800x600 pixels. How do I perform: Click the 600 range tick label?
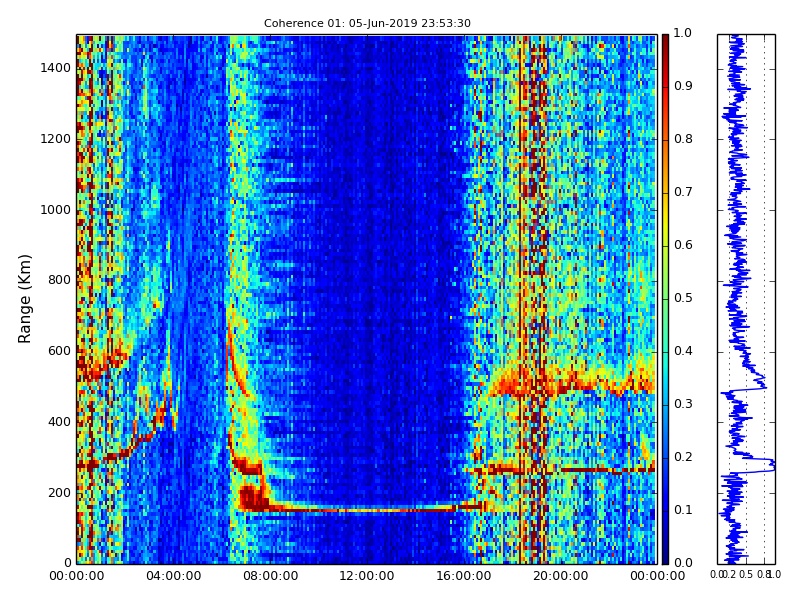[59, 351]
